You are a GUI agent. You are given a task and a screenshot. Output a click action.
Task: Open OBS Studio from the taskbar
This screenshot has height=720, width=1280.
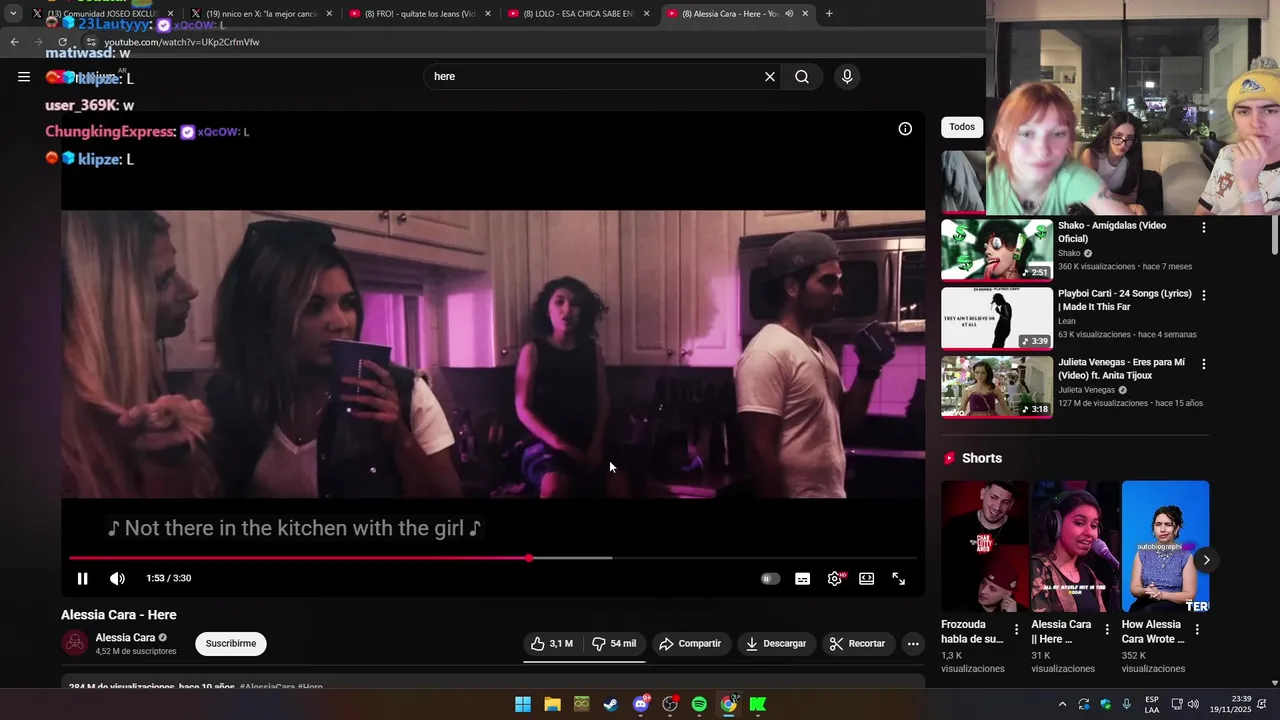point(670,704)
